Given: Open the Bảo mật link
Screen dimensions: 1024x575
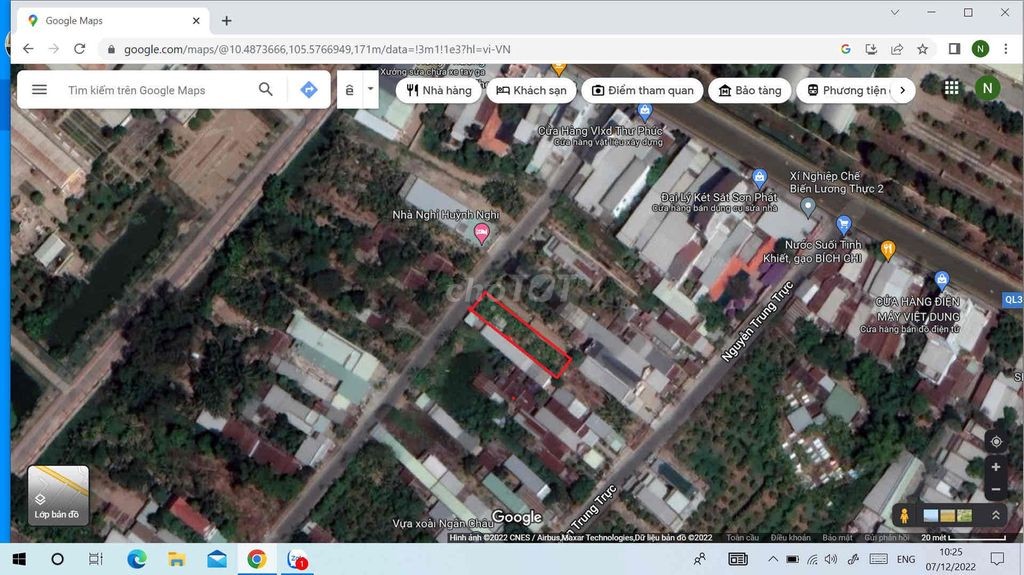Looking at the screenshot, I should tap(837, 538).
